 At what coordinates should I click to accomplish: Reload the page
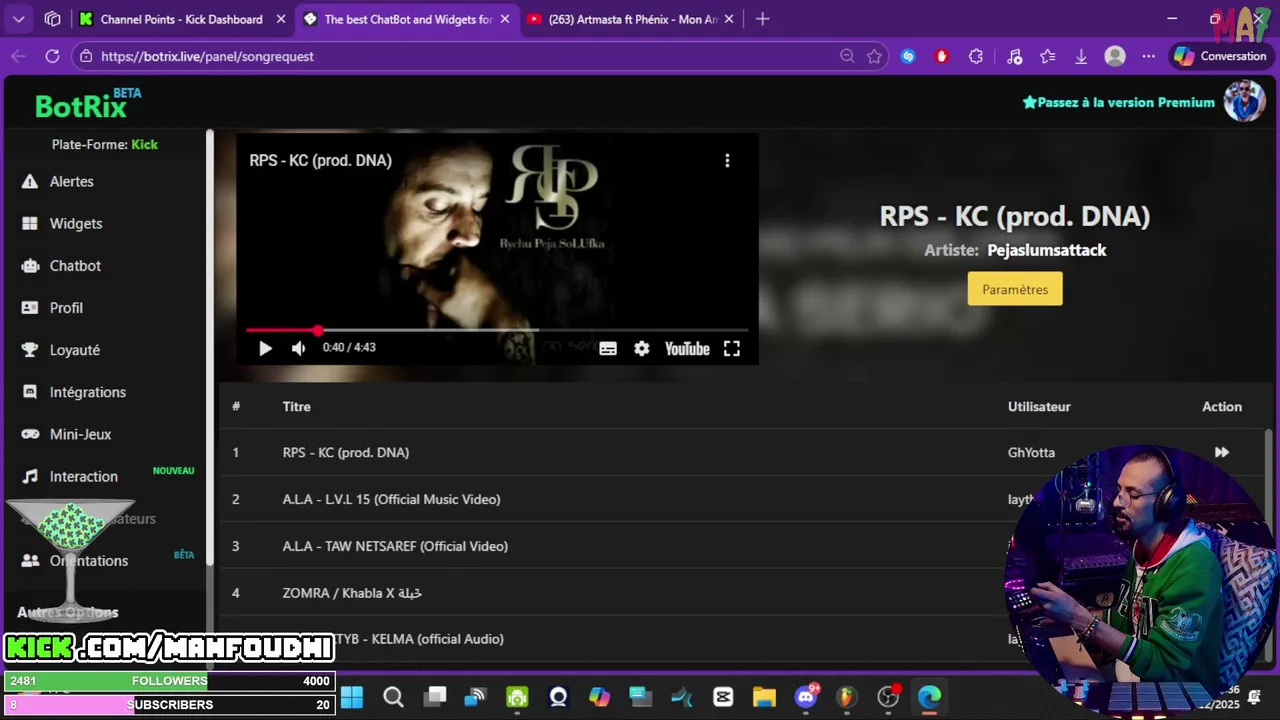[x=52, y=56]
